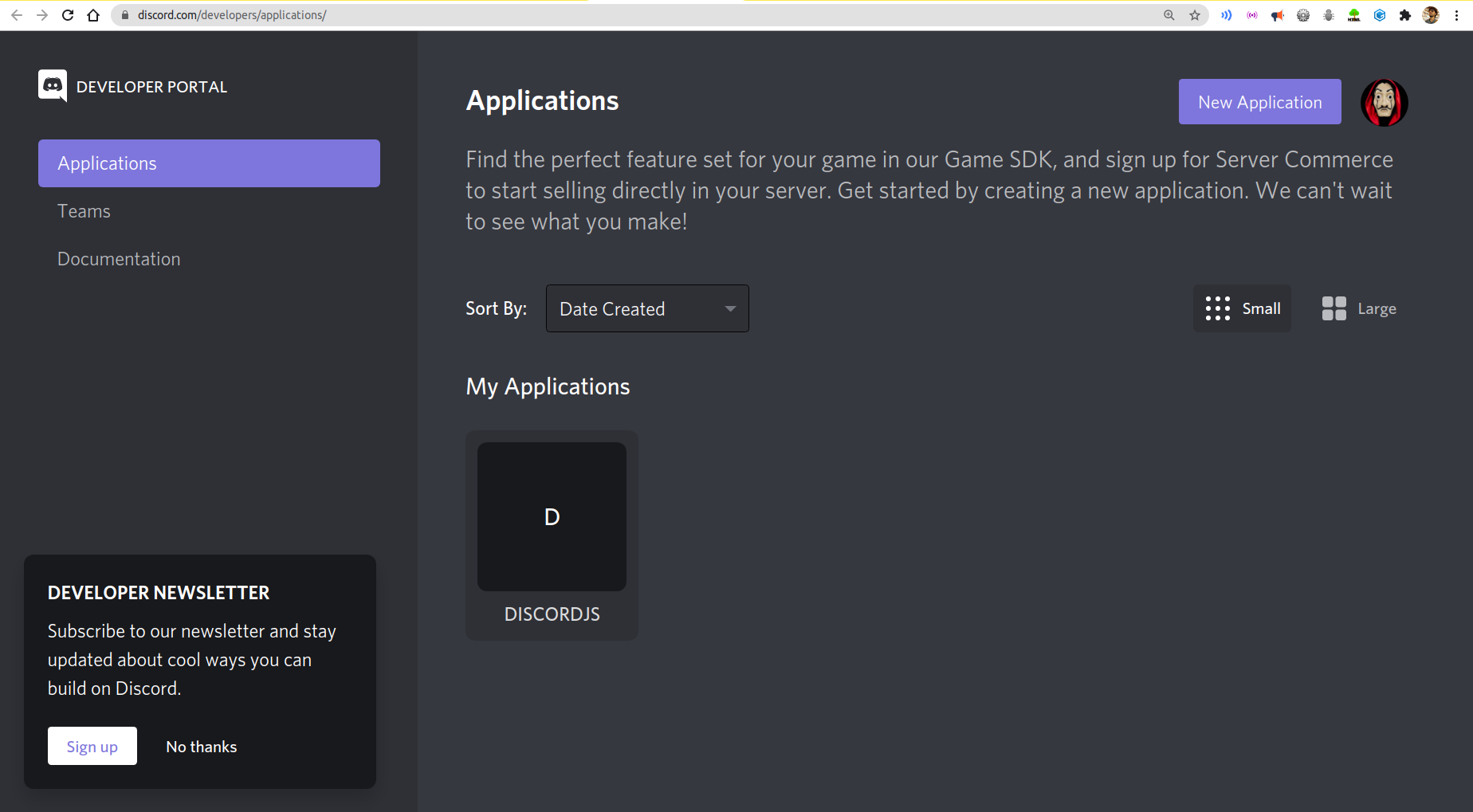Open Teams in the sidebar
1473x812 pixels.
coord(84,211)
